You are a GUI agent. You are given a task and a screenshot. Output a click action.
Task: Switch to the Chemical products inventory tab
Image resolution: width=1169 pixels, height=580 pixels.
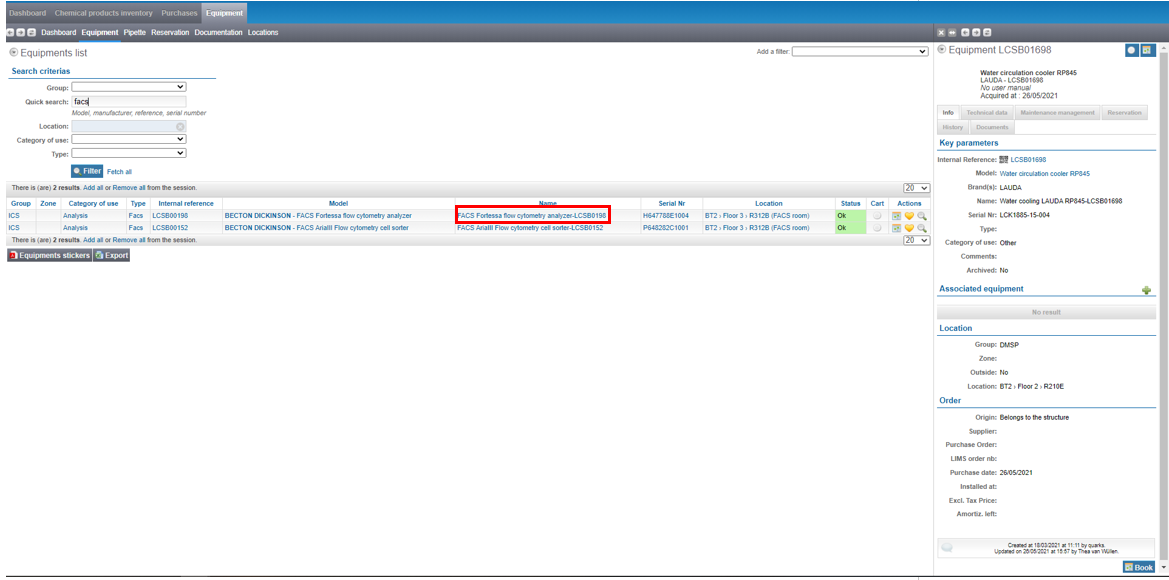point(104,13)
